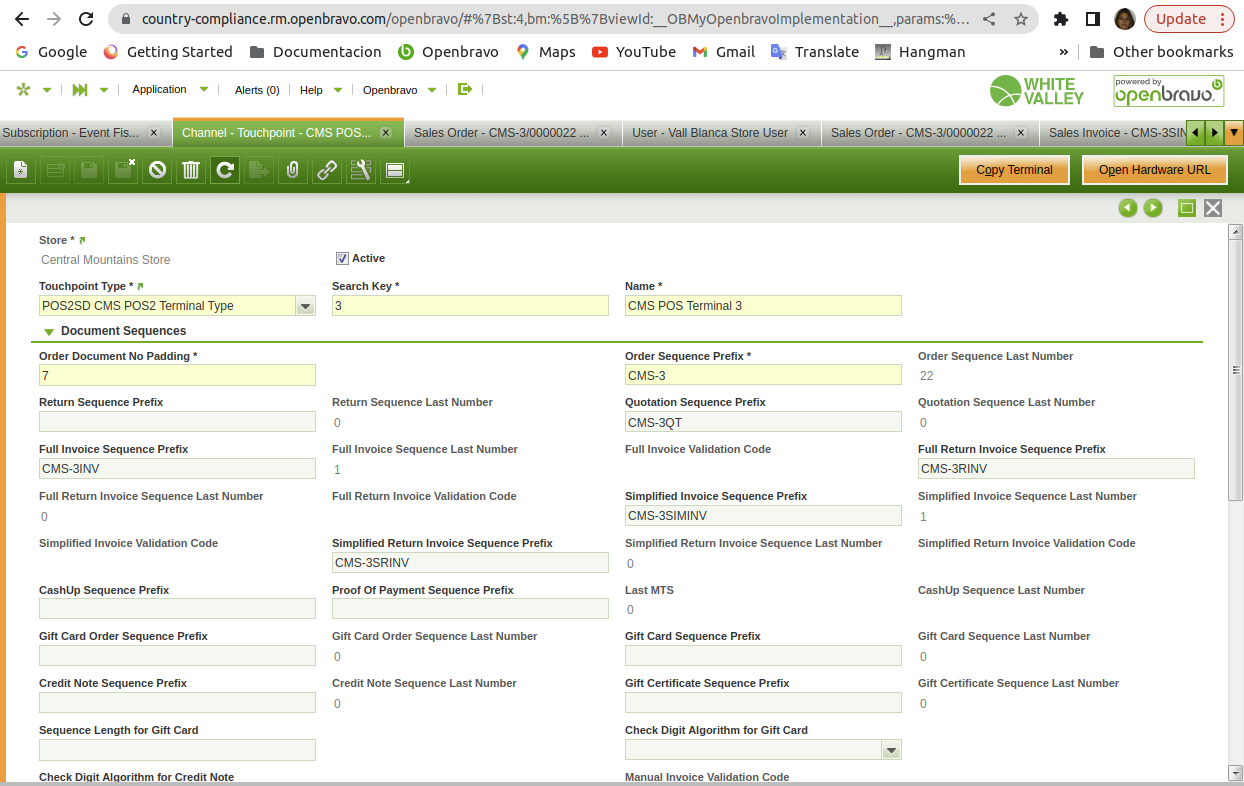Open the Touchpoint Type dropdown
Image resolution: width=1244 pixels, height=786 pixels.
(x=305, y=306)
